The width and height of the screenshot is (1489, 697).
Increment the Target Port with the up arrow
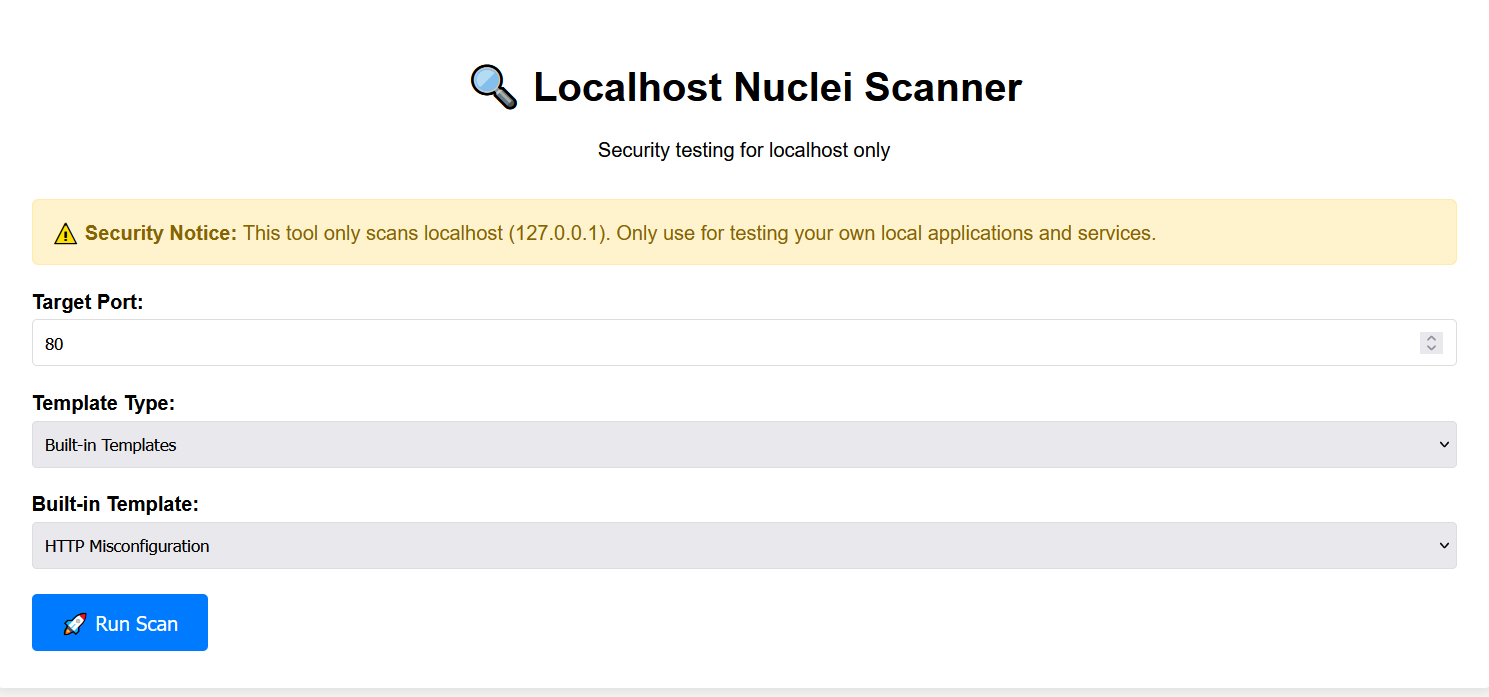point(1431,338)
